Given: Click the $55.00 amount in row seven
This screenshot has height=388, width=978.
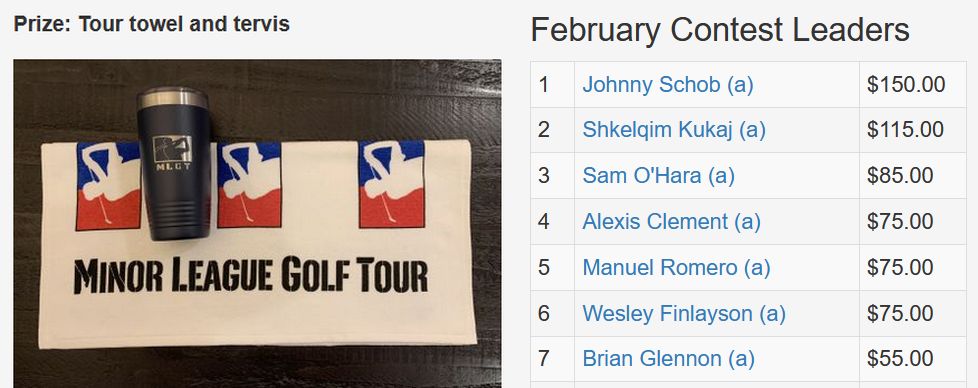Looking at the screenshot, I should coord(900,359).
